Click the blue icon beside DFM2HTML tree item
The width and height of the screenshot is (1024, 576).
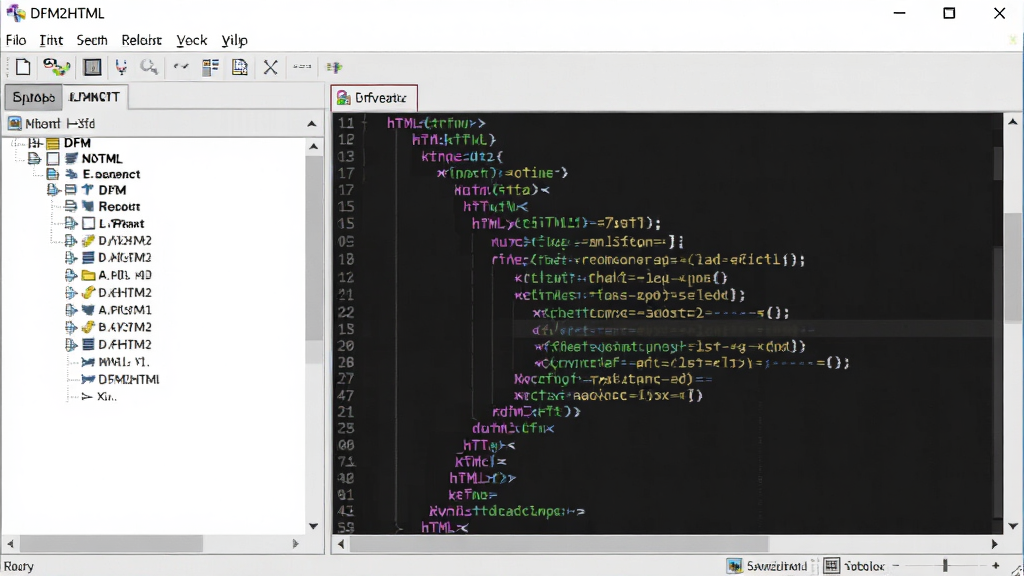pos(88,379)
